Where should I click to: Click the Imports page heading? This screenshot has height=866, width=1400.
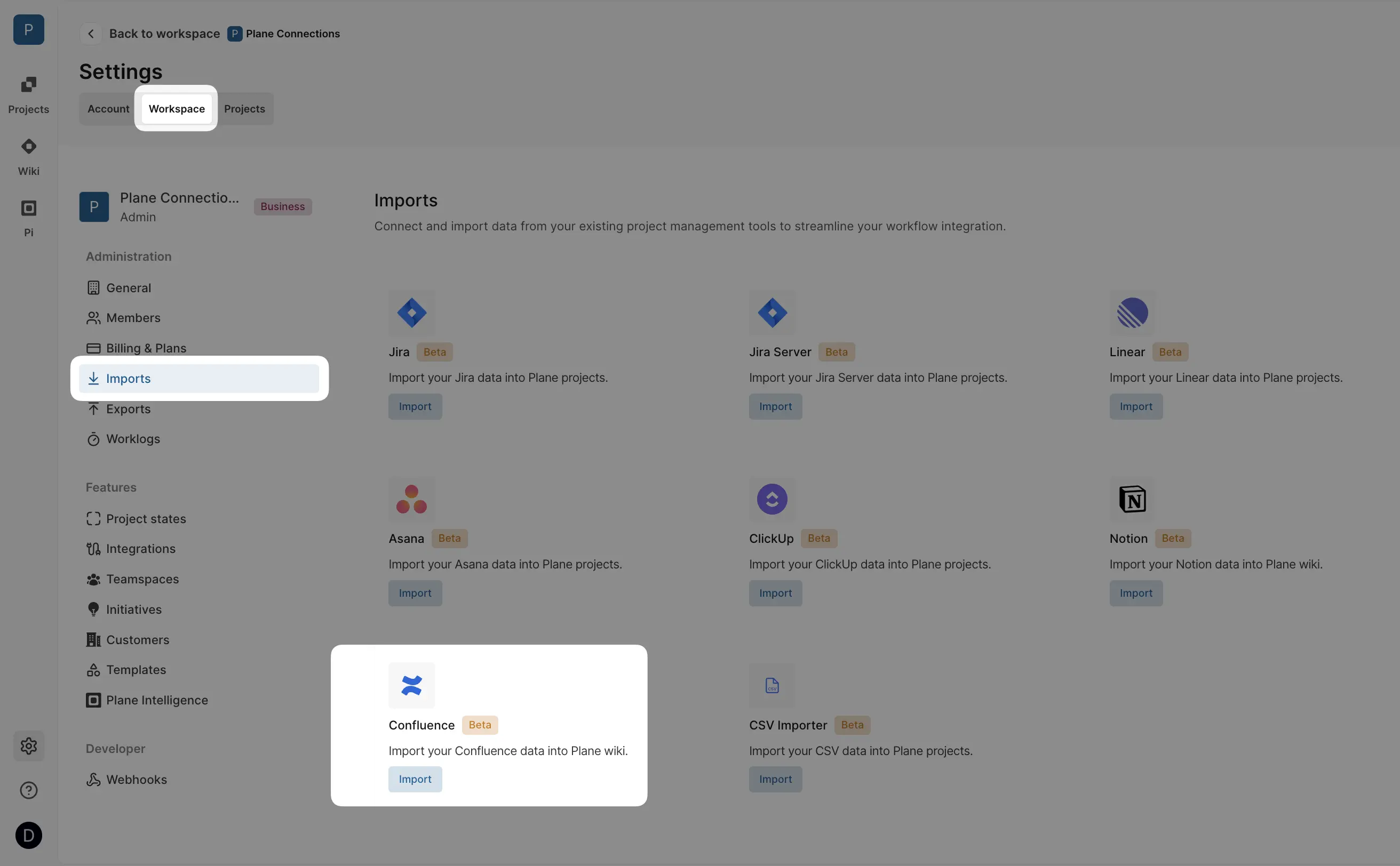click(x=405, y=201)
